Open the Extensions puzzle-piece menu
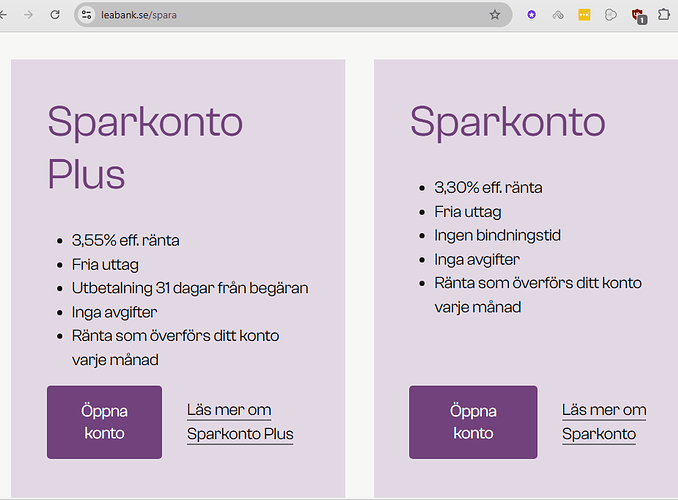The height and width of the screenshot is (500, 678). [663, 15]
